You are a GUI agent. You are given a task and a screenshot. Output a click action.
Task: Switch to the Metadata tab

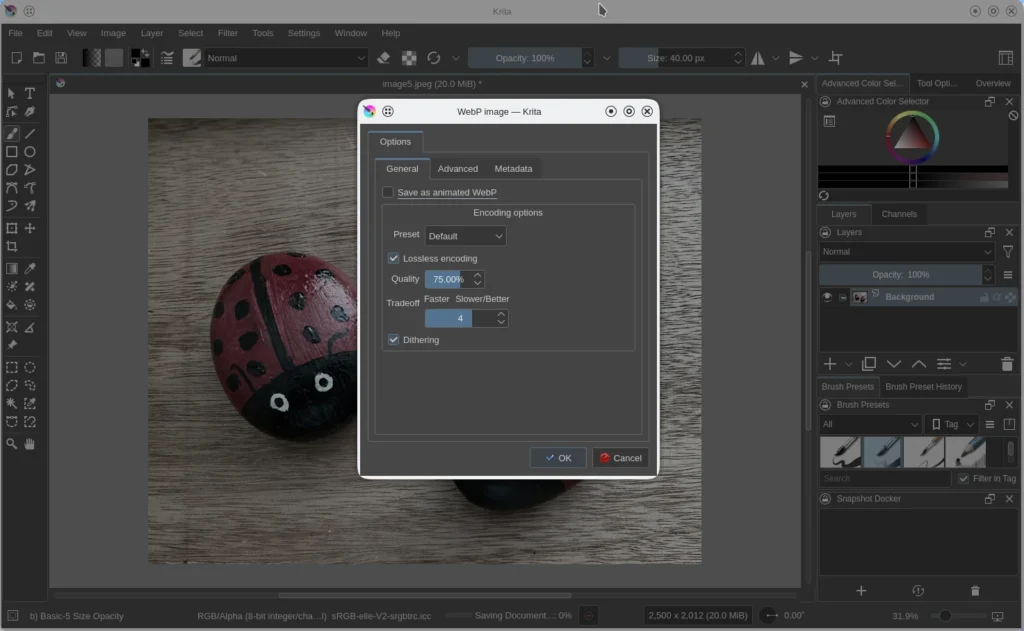click(x=513, y=169)
